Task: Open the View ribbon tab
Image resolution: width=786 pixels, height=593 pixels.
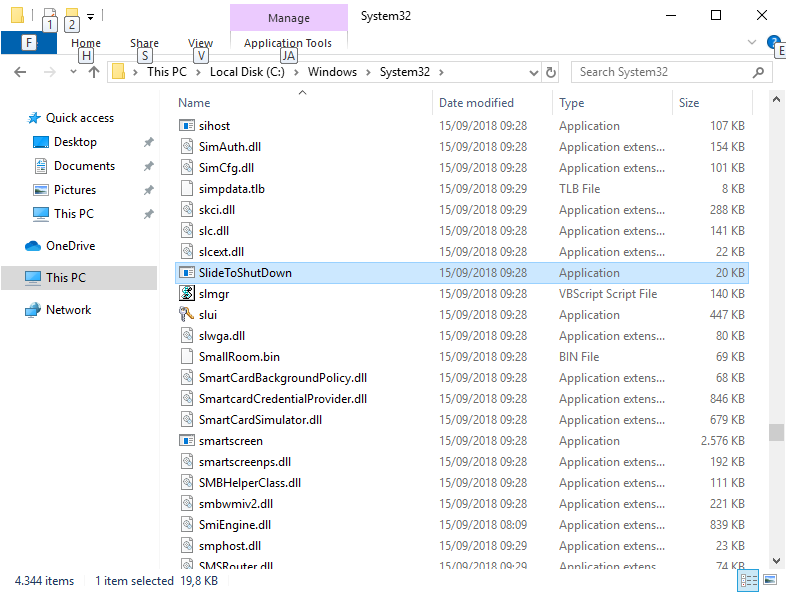Action: pos(201,43)
